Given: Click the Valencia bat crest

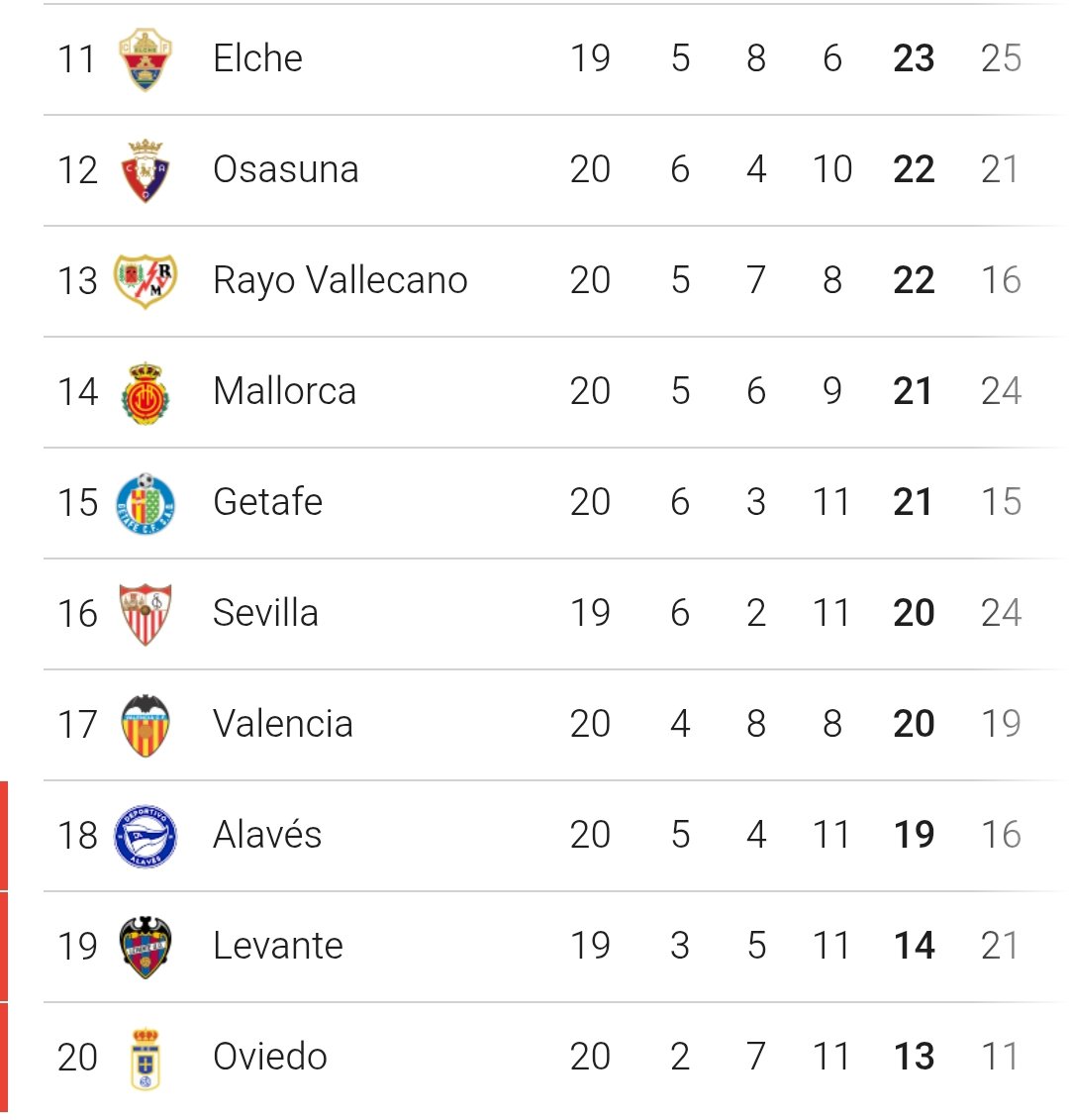Looking at the screenshot, I should 146,725.
